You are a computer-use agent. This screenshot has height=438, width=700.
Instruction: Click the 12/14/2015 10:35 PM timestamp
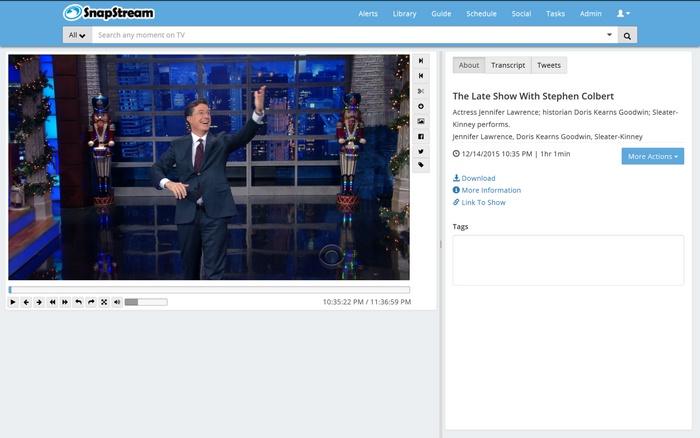(497, 154)
